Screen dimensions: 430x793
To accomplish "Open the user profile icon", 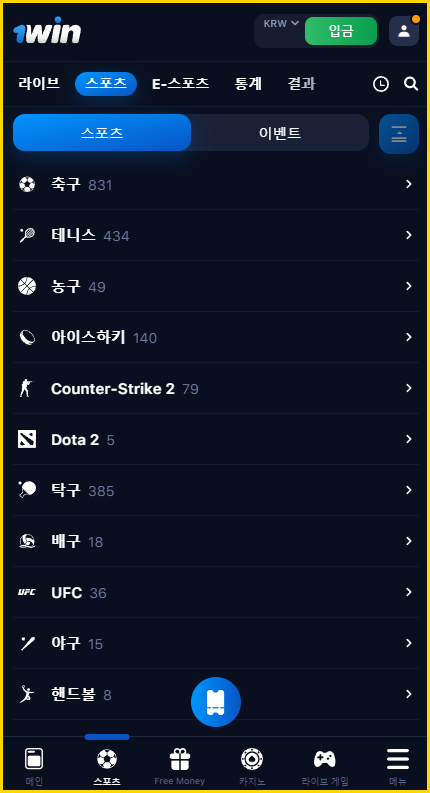I will pos(404,31).
